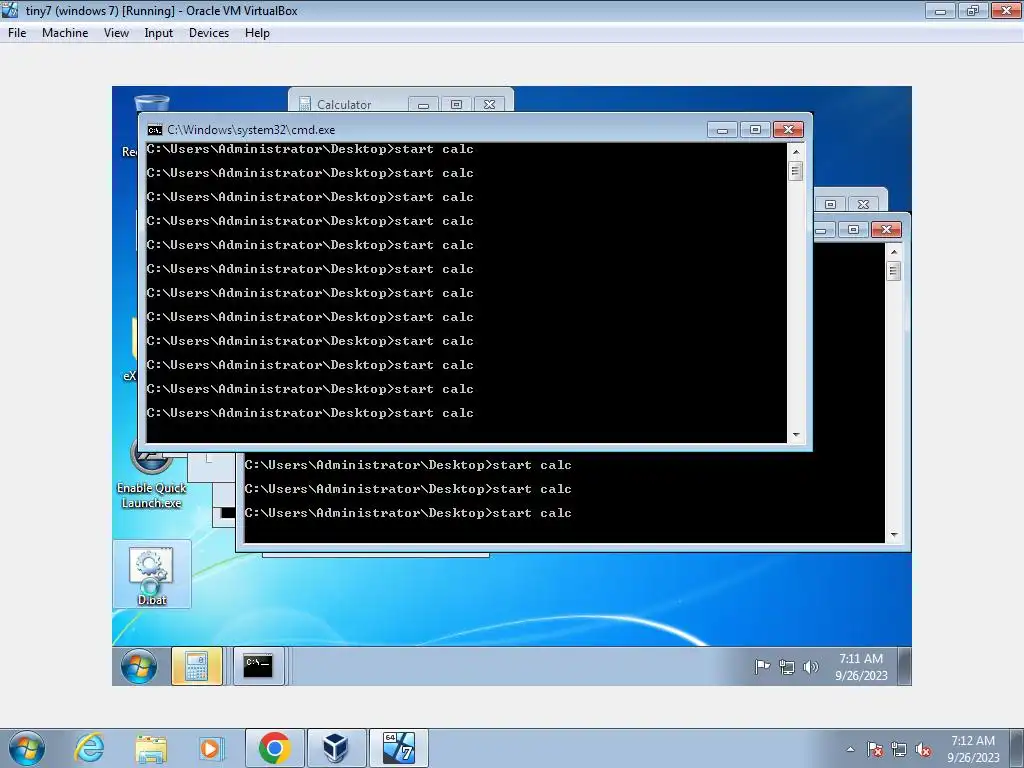Image resolution: width=1024 pixels, height=768 pixels.
Task: Select the D.bat desktop file
Action: [x=152, y=575]
